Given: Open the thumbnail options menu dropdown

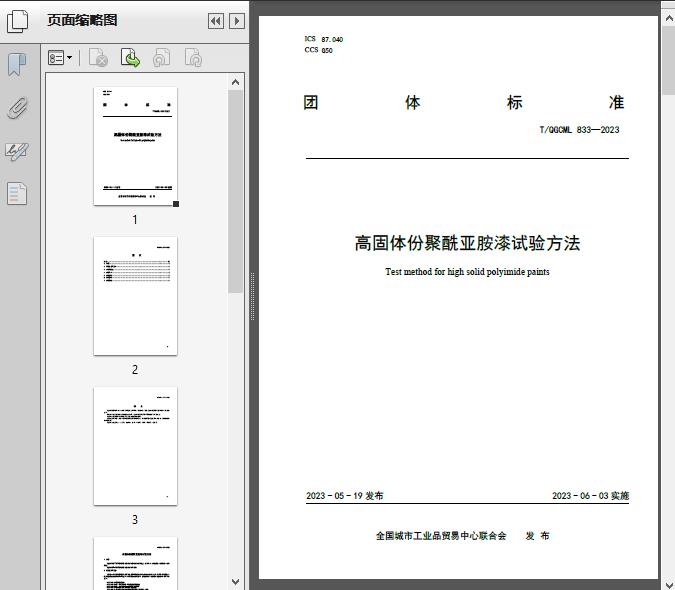Looking at the screenshot, I should [x=60, y=58].
